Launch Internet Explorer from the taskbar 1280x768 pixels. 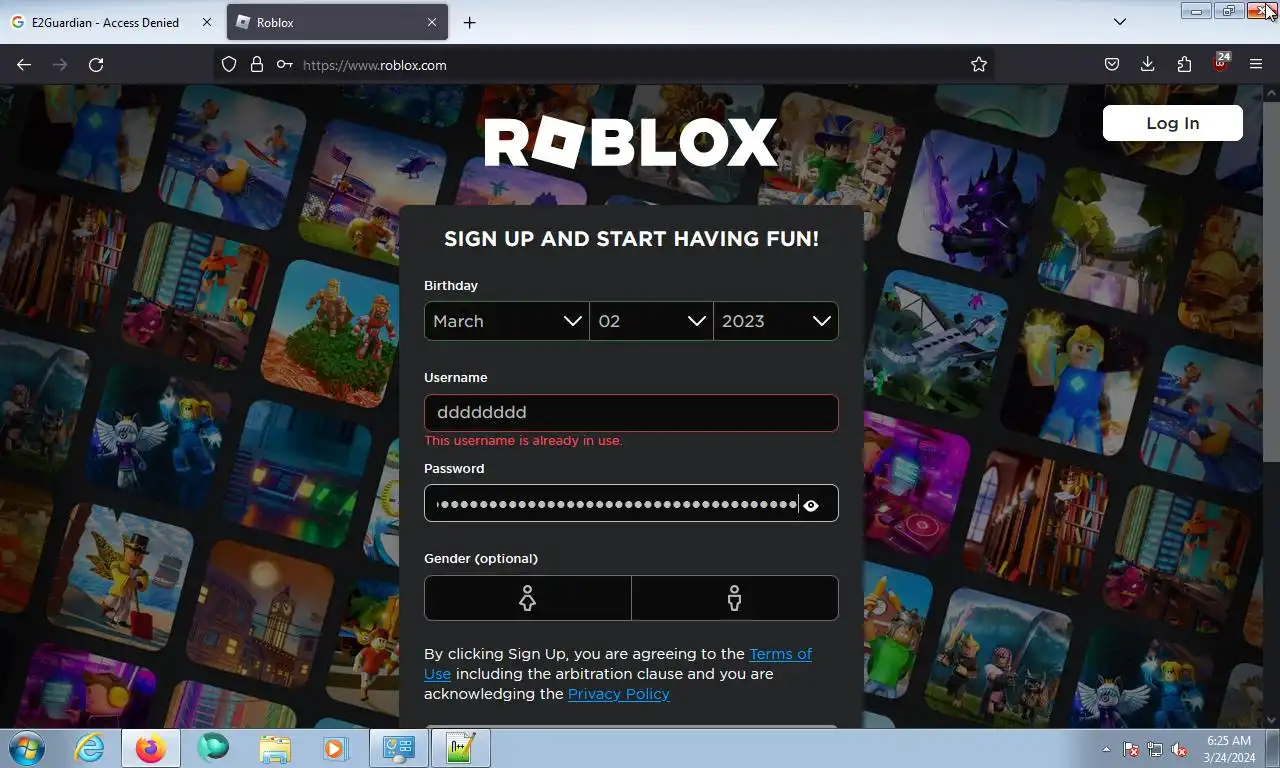(x=90, y=748)
